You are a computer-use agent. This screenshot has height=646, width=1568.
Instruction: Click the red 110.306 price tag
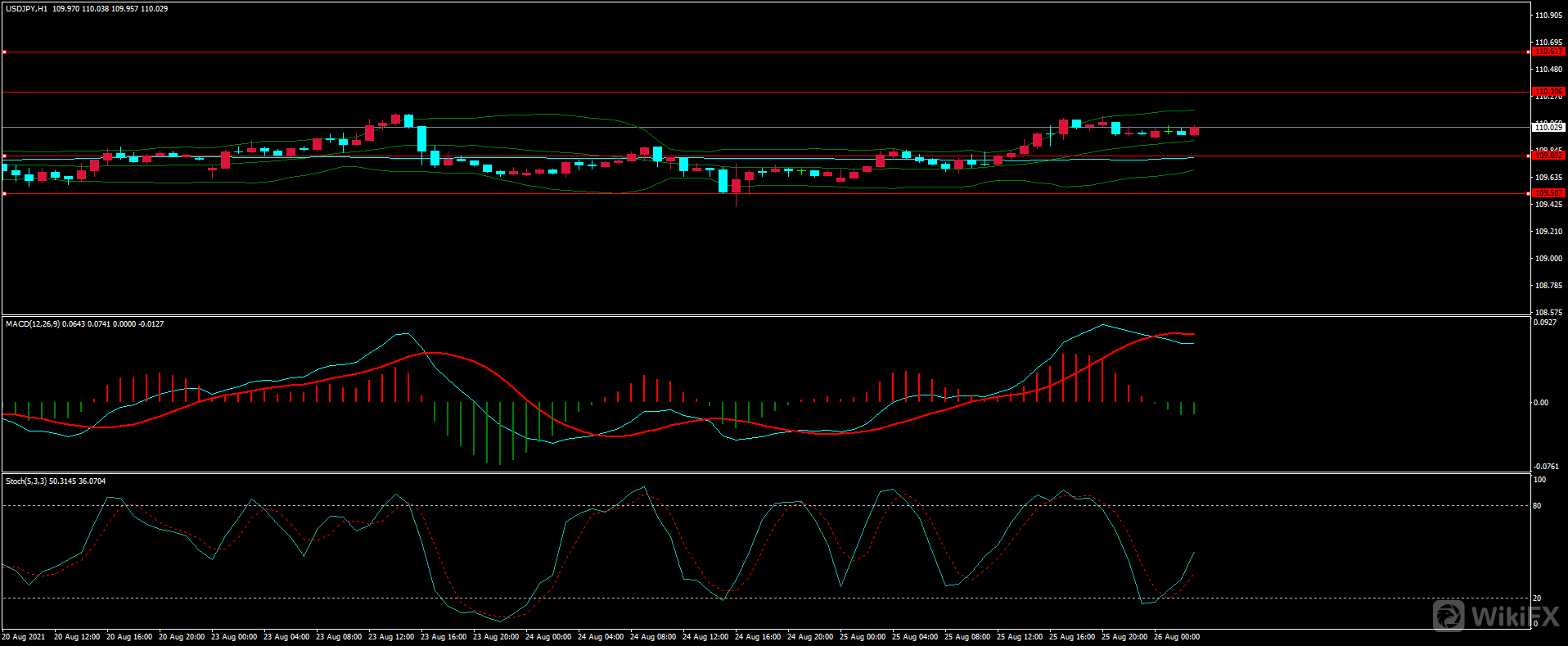pyautogui.click(x=1548, y=92)
